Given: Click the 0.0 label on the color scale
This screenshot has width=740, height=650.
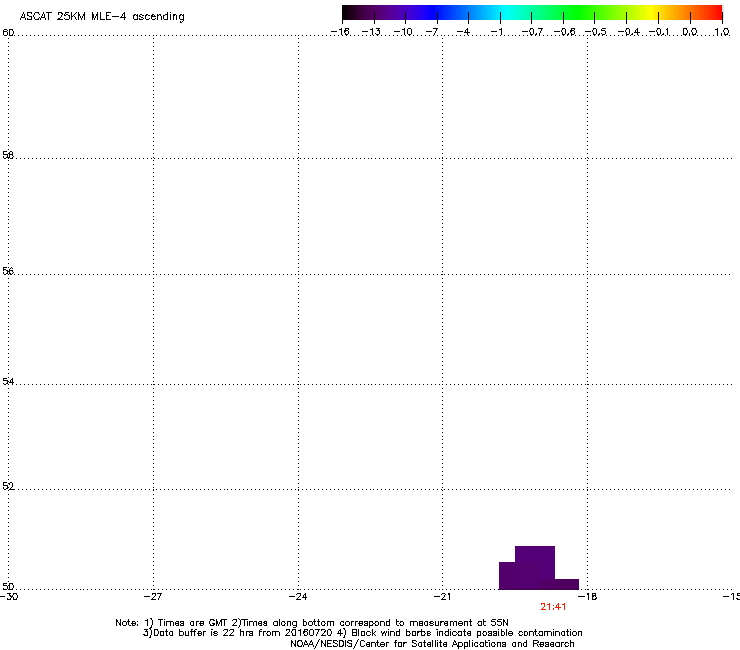Looking at the screenshot, I should tap(690, 32).
